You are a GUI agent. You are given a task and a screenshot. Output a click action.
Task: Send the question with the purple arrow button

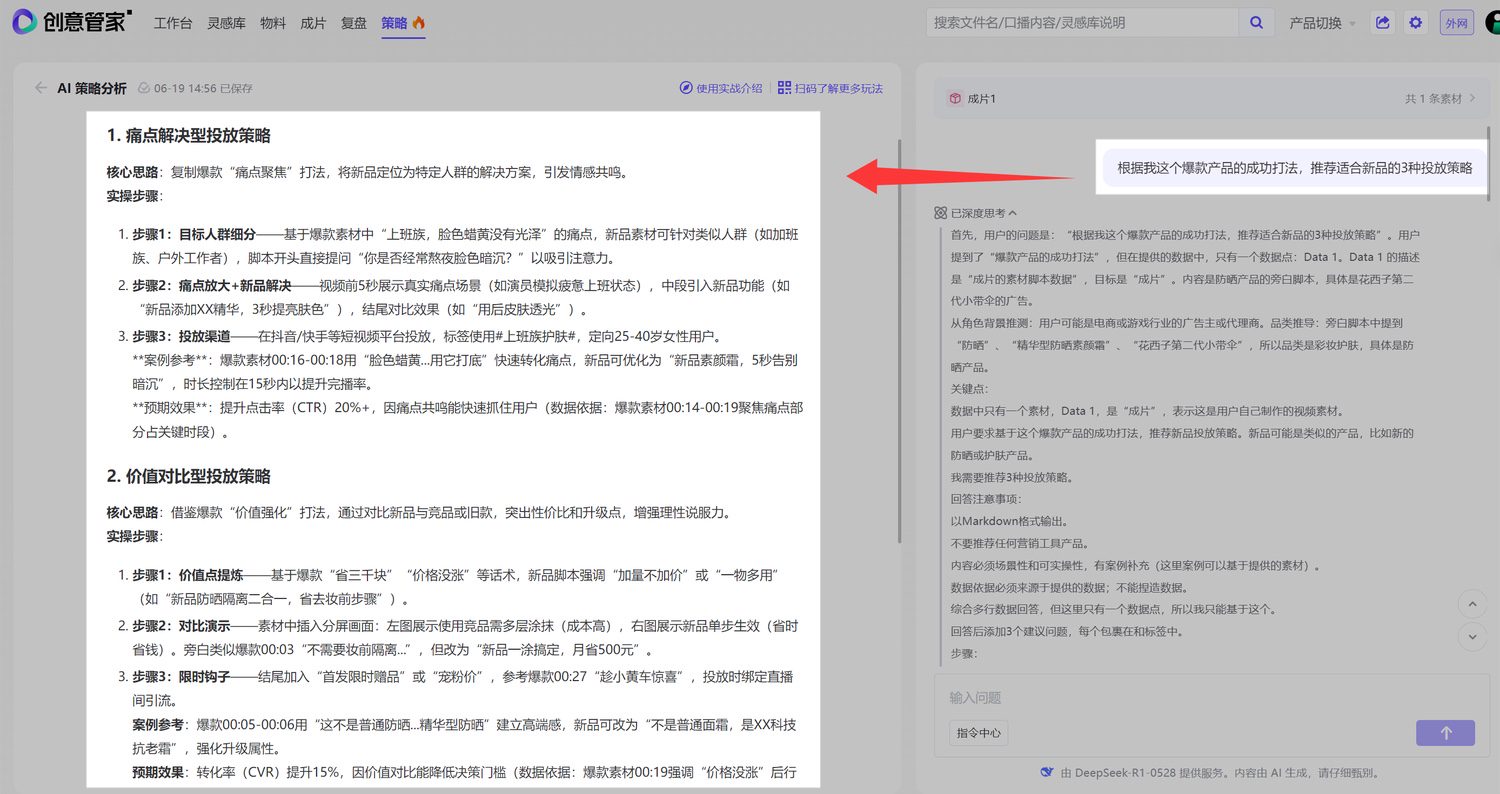tap(1445, 733)
